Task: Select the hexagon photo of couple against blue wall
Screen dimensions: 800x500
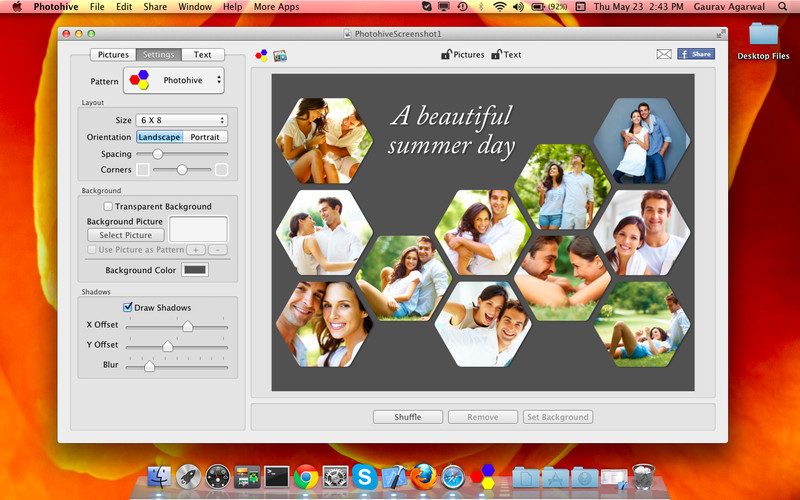Action: pyautogui.click(x=642, y=140)
